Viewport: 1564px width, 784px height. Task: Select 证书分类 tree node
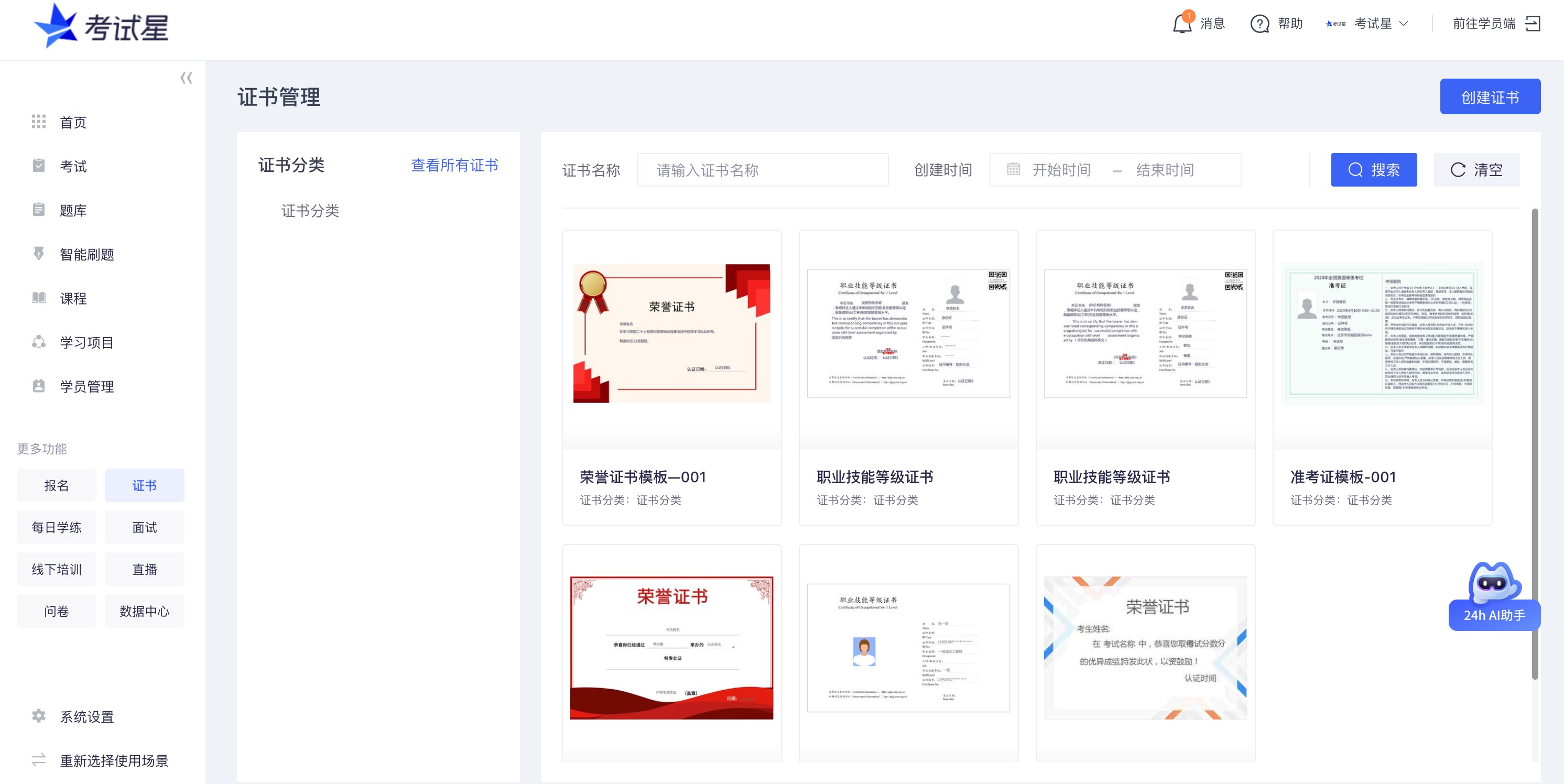click(x=310, y=211)
